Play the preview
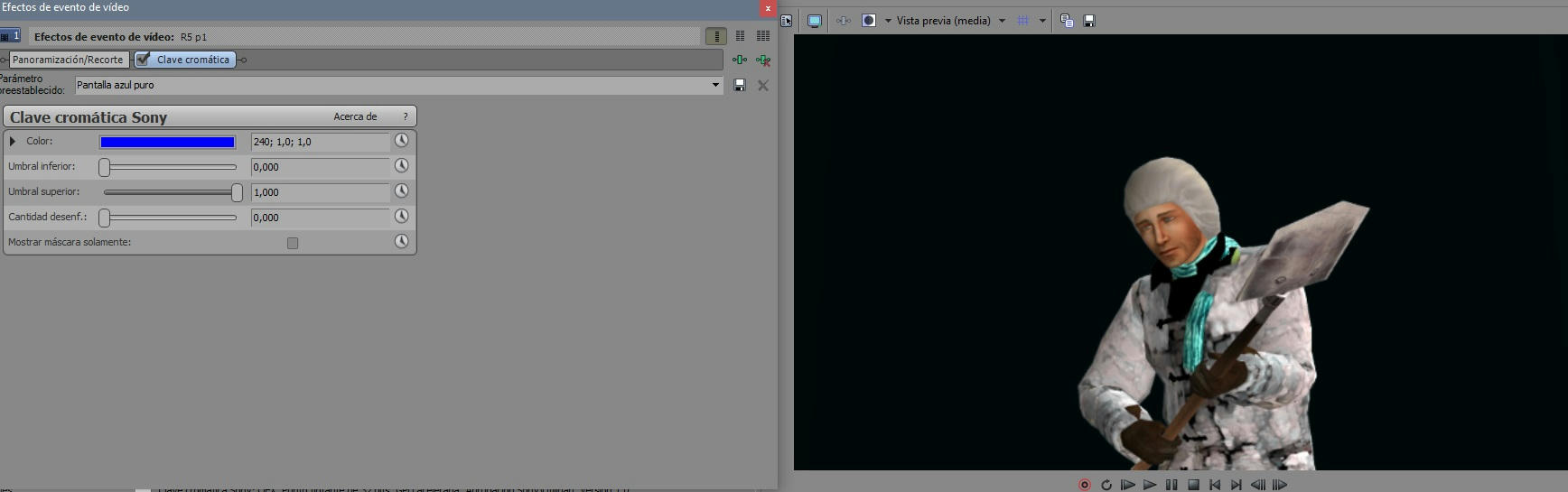This screenshot has height=492, width=1568. pyautogui.click(x=1150, y=485)
